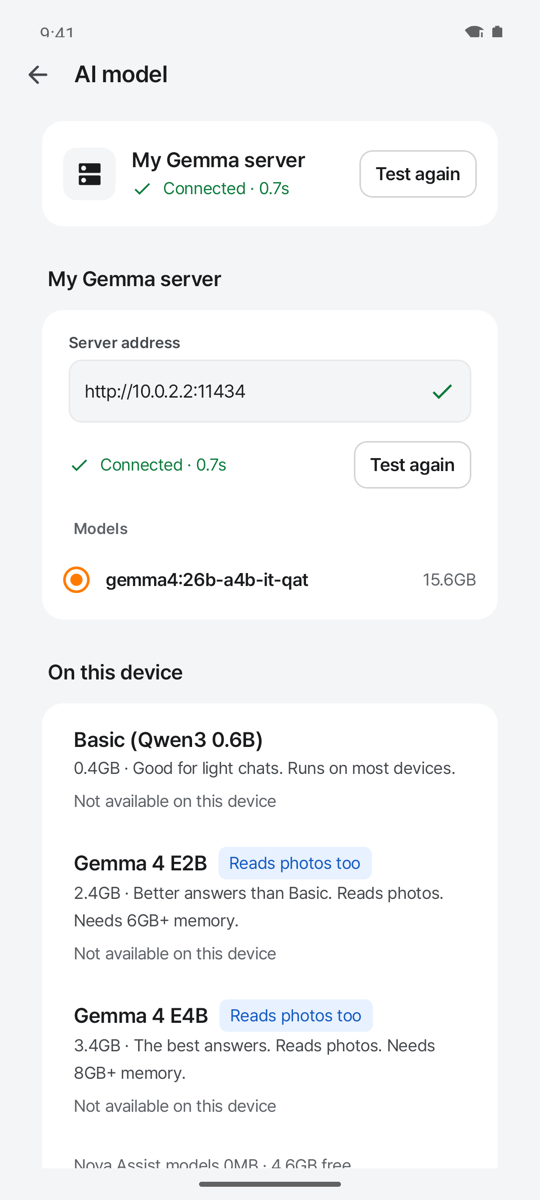
Task: Tap the checkmark inside the address field
Action: pyautogui.click(x=442, y=392)
